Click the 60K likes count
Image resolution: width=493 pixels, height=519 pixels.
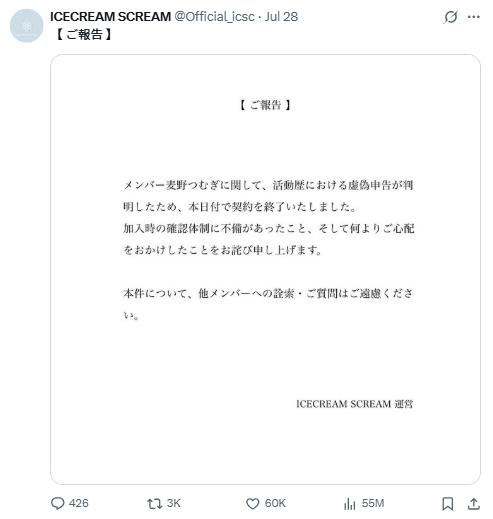pyautogui.click(x=275, y=503)
